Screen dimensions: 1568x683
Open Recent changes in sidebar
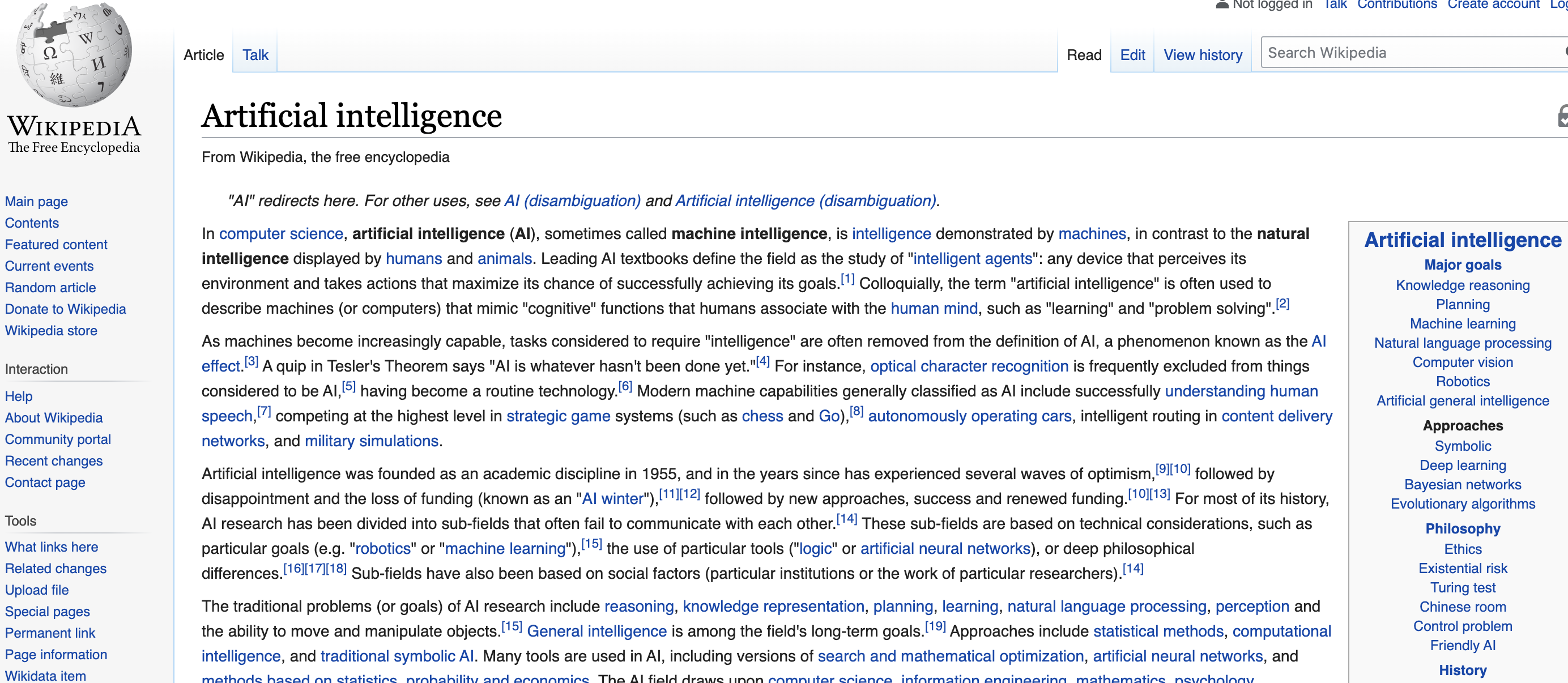click(54, 461)
